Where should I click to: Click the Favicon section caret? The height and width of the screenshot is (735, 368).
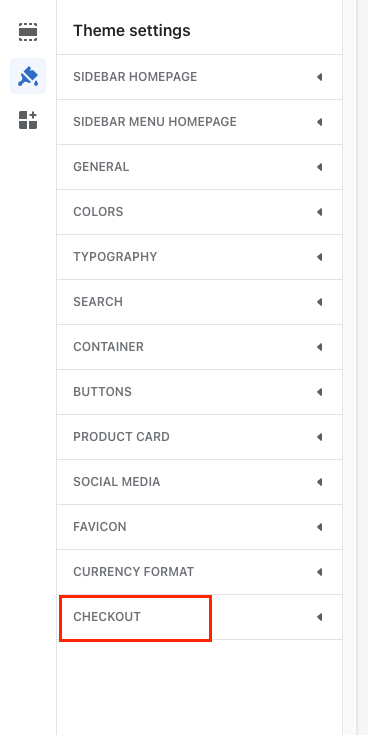pos(320,527)
